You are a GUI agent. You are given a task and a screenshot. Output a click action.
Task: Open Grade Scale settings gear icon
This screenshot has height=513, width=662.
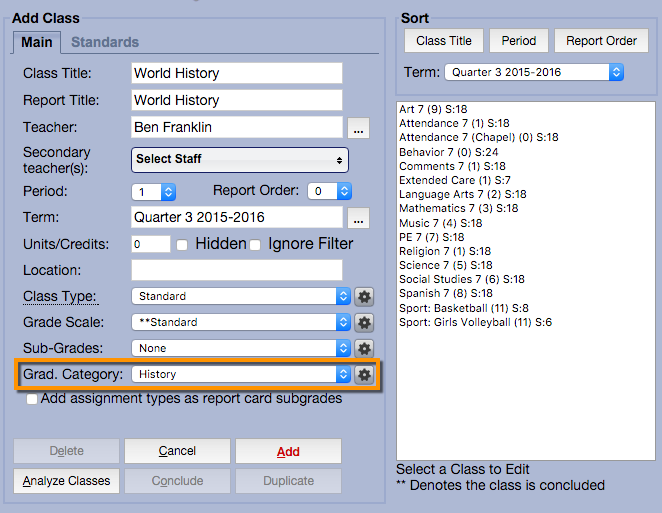(364, 322)
